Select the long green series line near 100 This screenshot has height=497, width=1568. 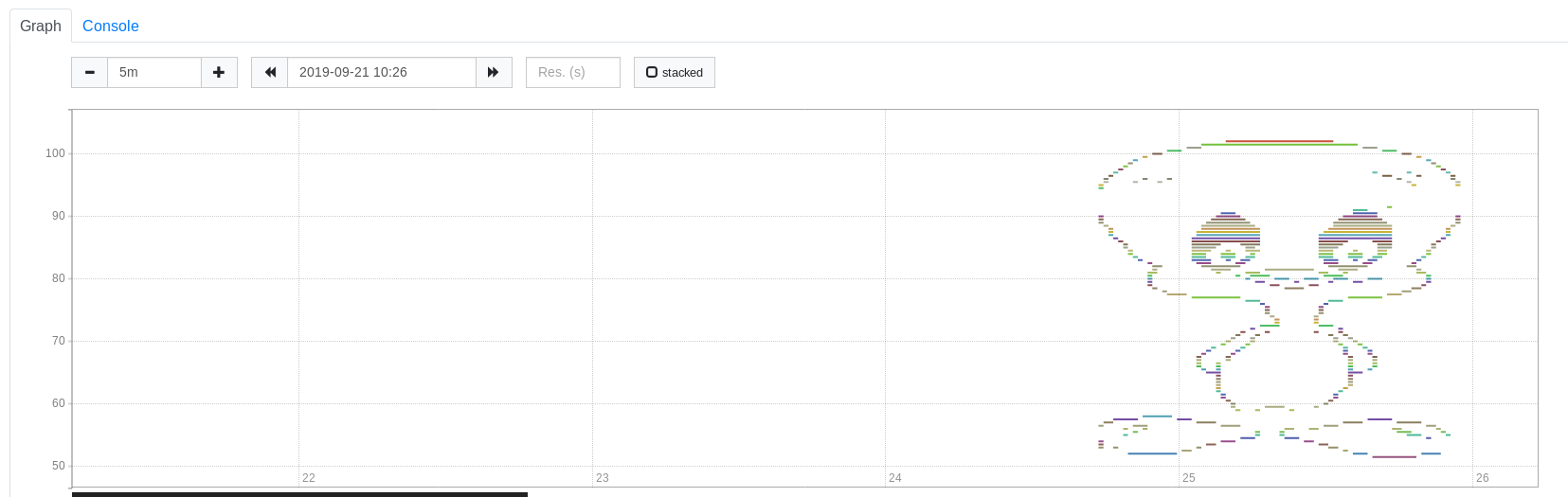click(x=1279, y=145)
